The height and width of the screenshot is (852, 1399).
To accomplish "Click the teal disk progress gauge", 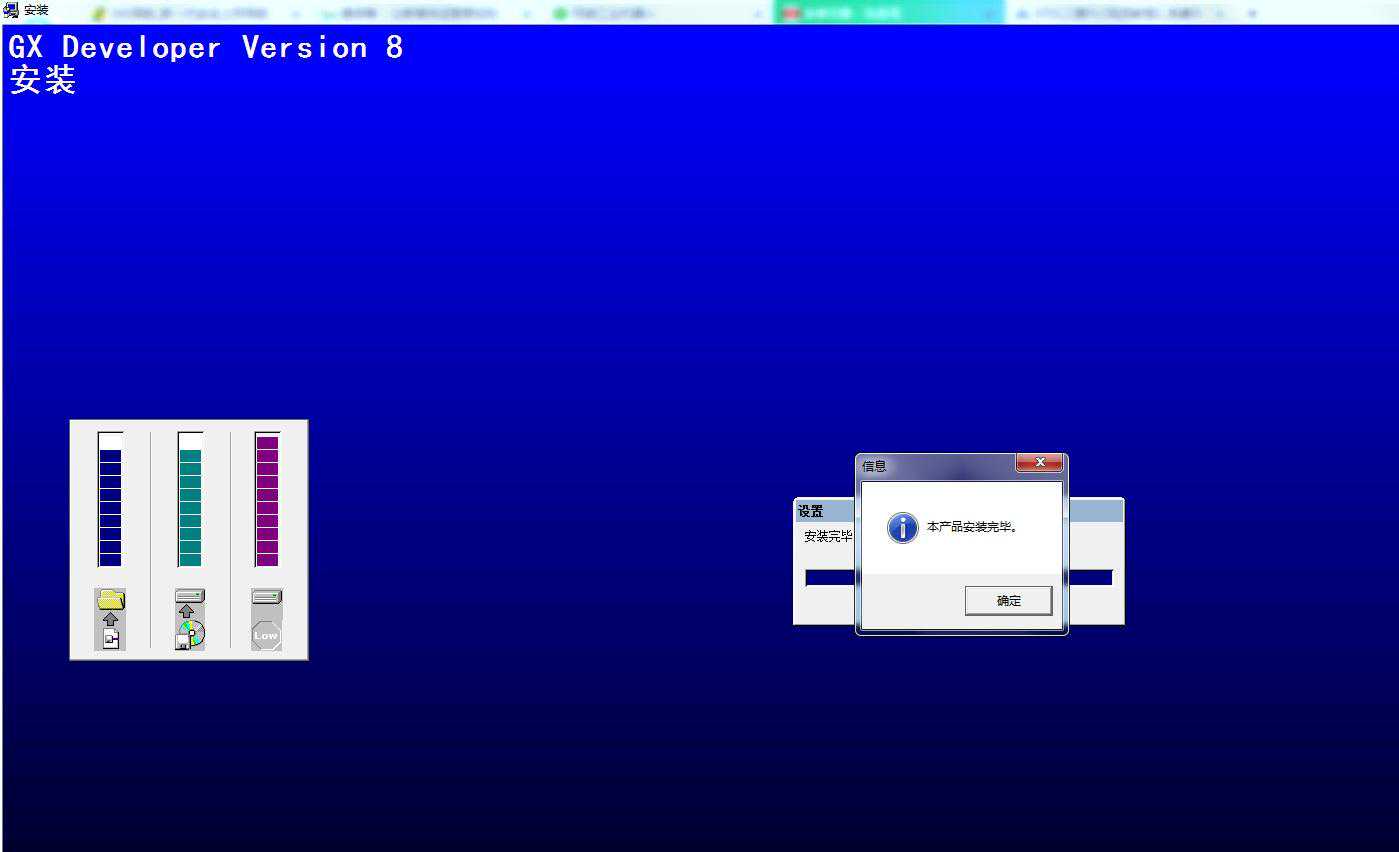I will [x=190, y=500].
